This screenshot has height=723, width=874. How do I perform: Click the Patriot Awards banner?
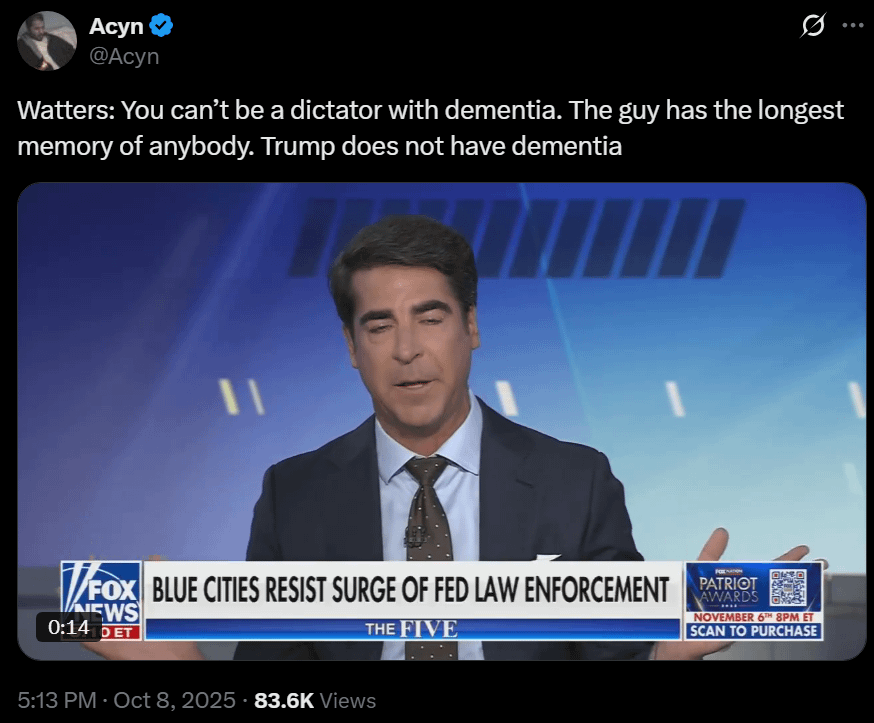tap(754, 600)
